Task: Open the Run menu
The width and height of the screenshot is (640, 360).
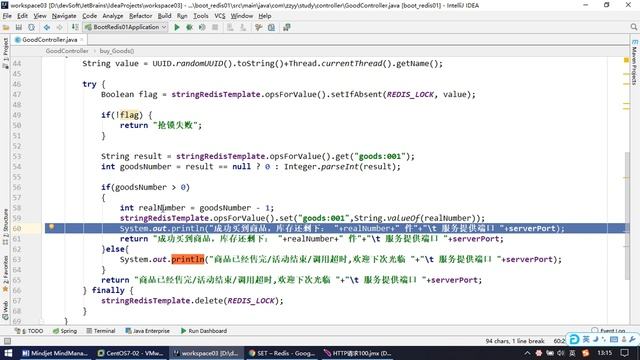Action: point(182,16)
